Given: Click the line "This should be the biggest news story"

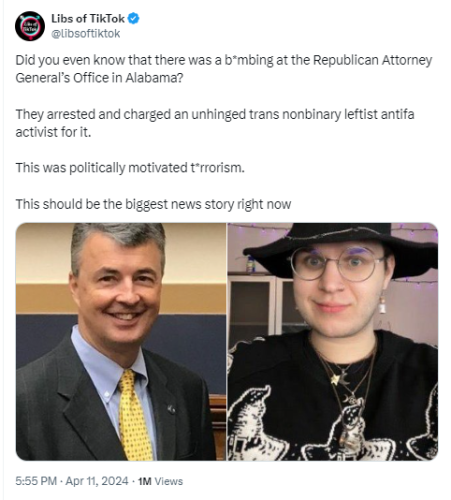Looking at the screenshot, I should 153,204.
